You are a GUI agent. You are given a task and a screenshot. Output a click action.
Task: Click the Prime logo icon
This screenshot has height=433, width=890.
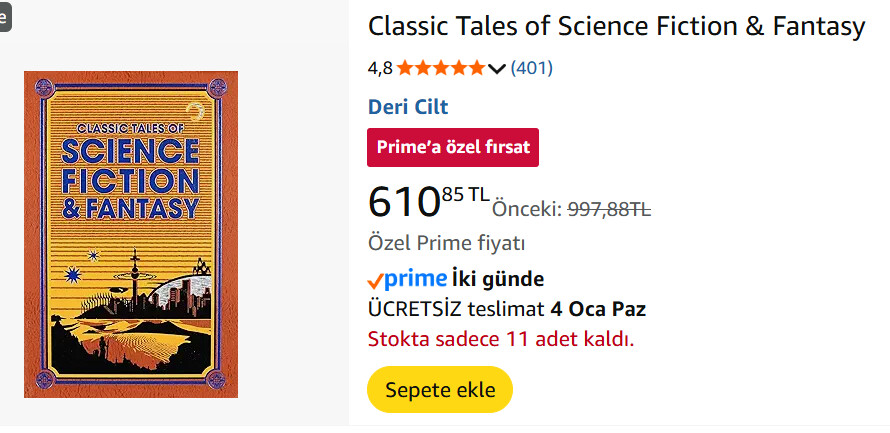pyautogui.click(x=415, y=278)
